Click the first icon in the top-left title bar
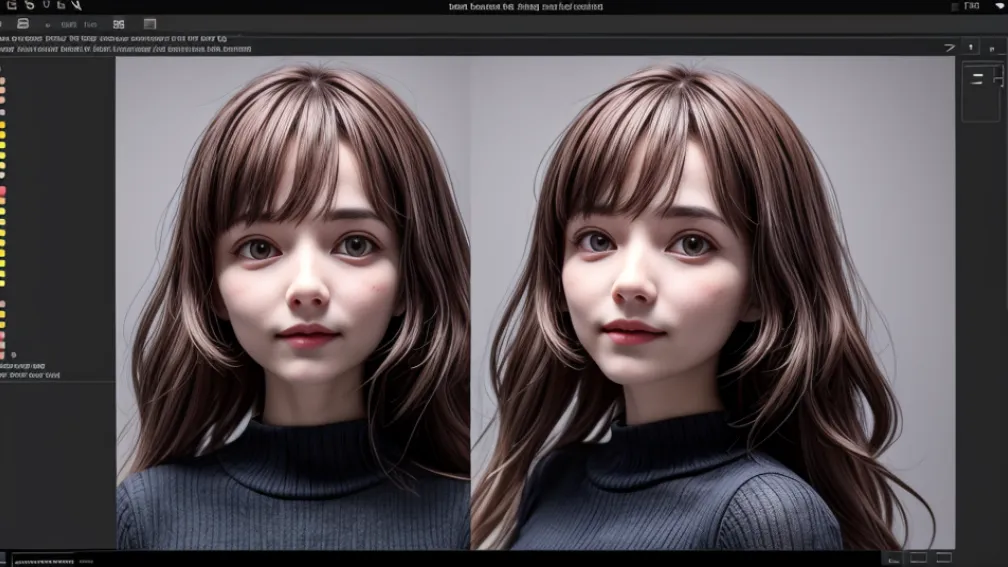1008x567 pixels. [12, 5]
